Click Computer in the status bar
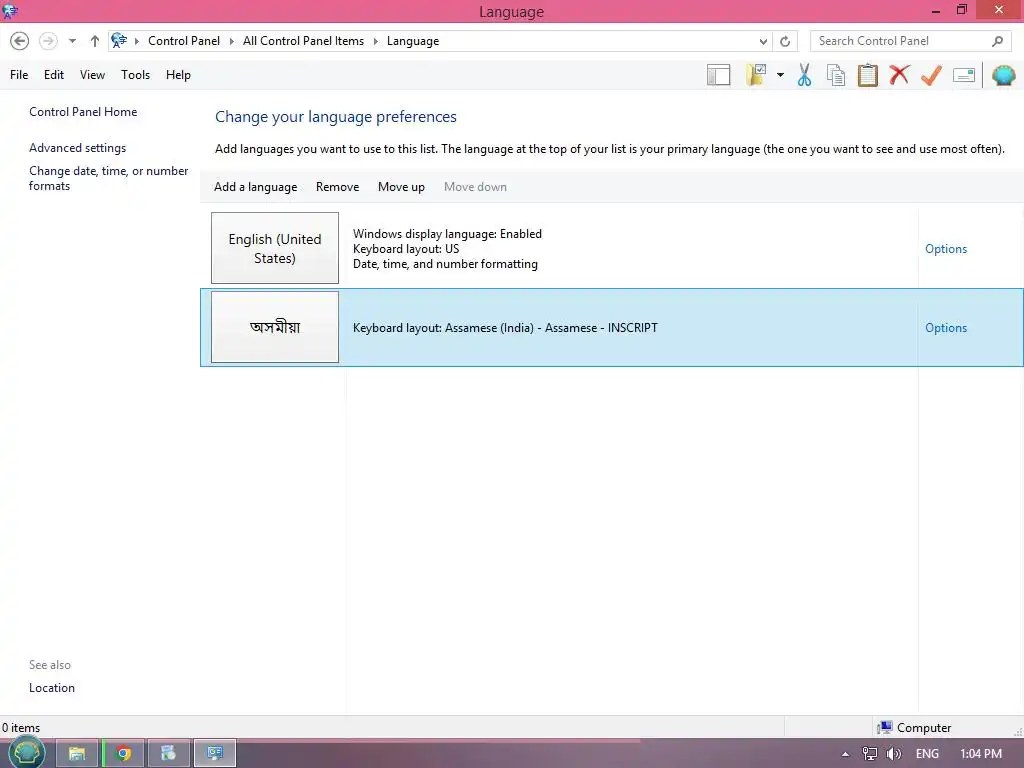Viewport: 1024px width, 768px height. point(914,728)
